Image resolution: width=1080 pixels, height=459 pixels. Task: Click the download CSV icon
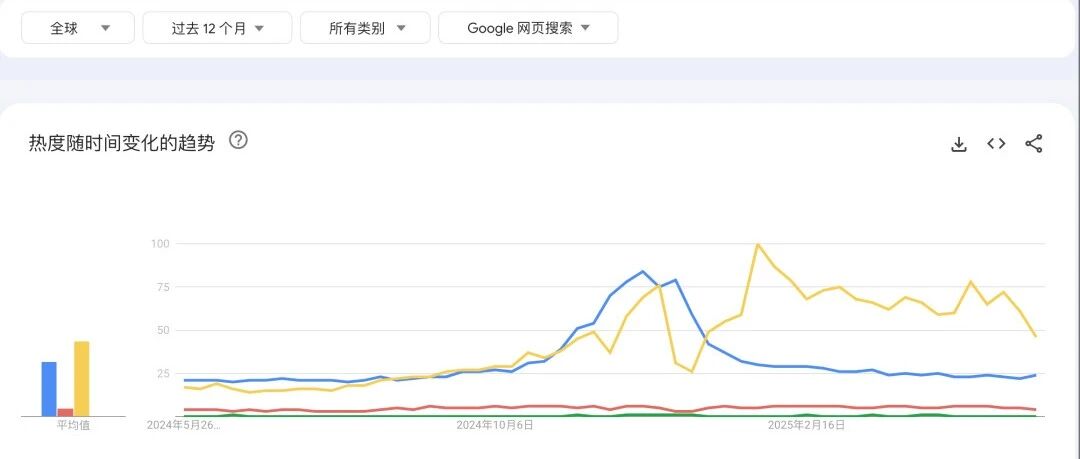959,144
